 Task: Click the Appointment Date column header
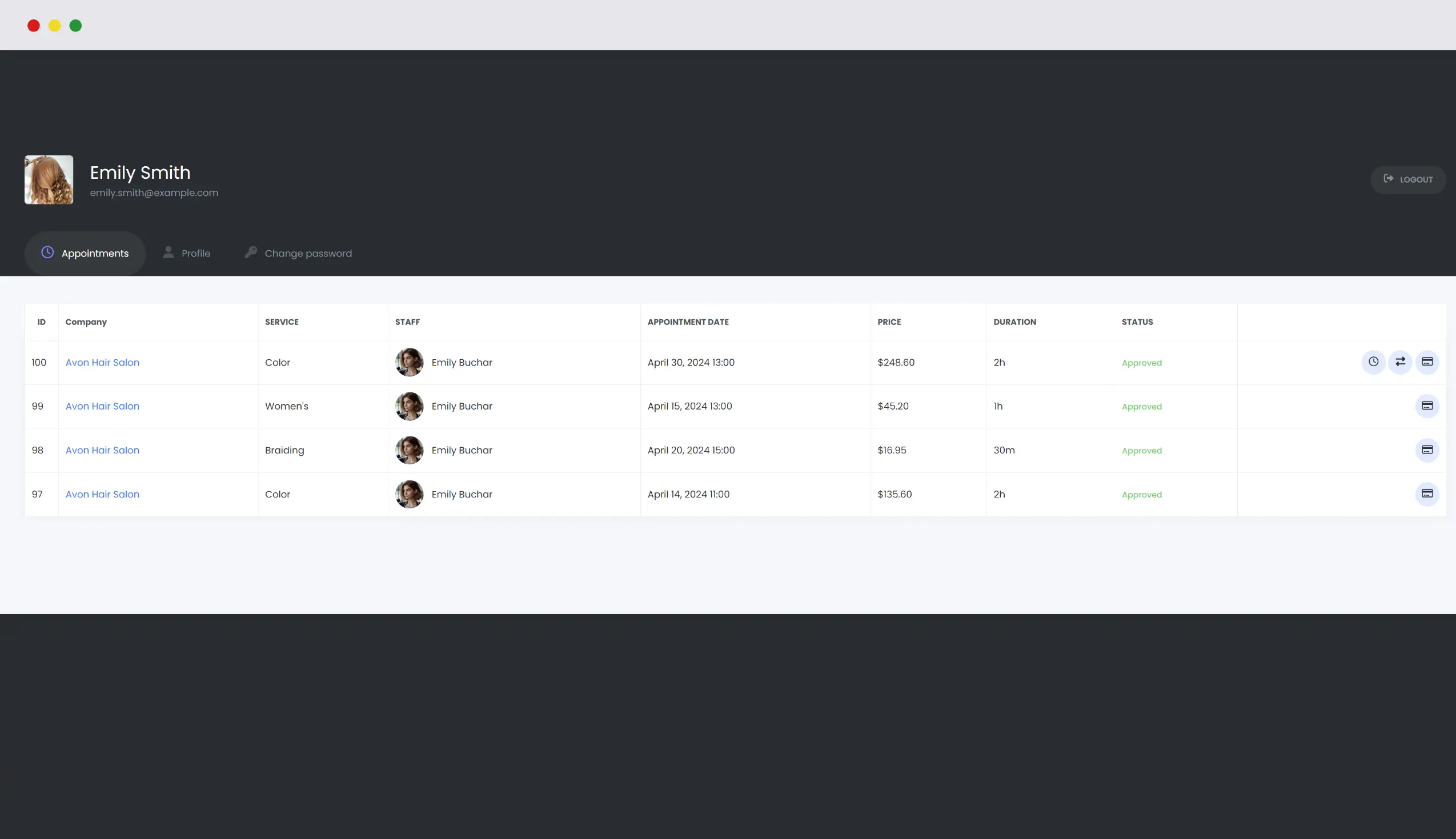coord(688,322)
